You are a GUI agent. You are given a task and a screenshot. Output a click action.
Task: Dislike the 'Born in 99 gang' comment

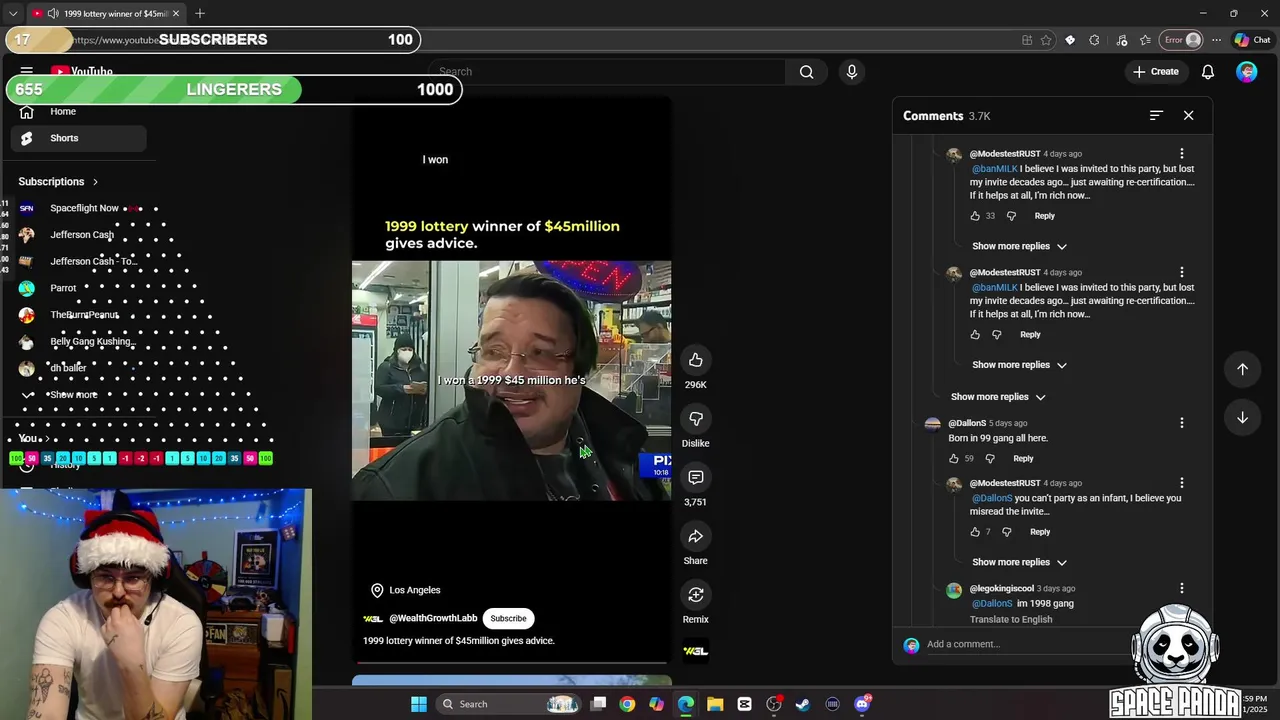(x=990, y=459)
